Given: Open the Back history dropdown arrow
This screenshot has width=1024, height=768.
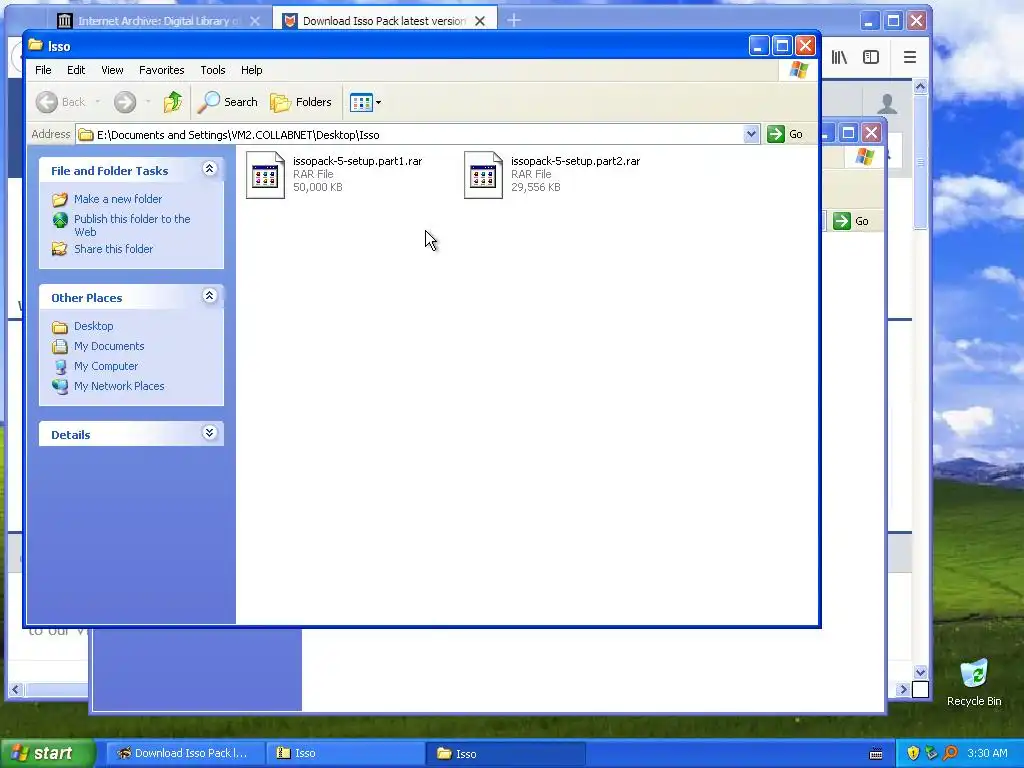Looking at the screenshot, I should (x=97, y=102).
